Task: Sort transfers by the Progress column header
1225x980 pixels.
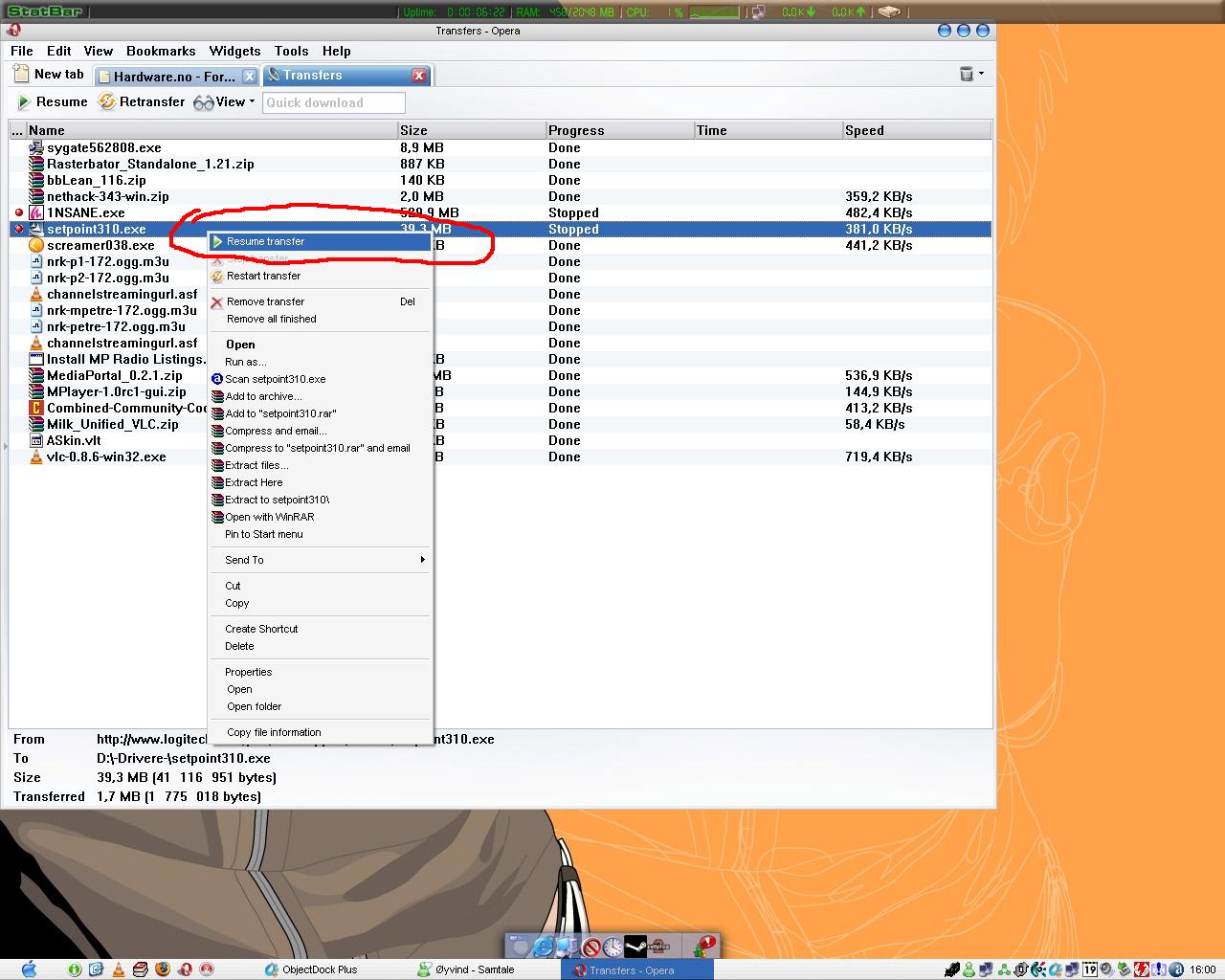Action: pos(620,130)
